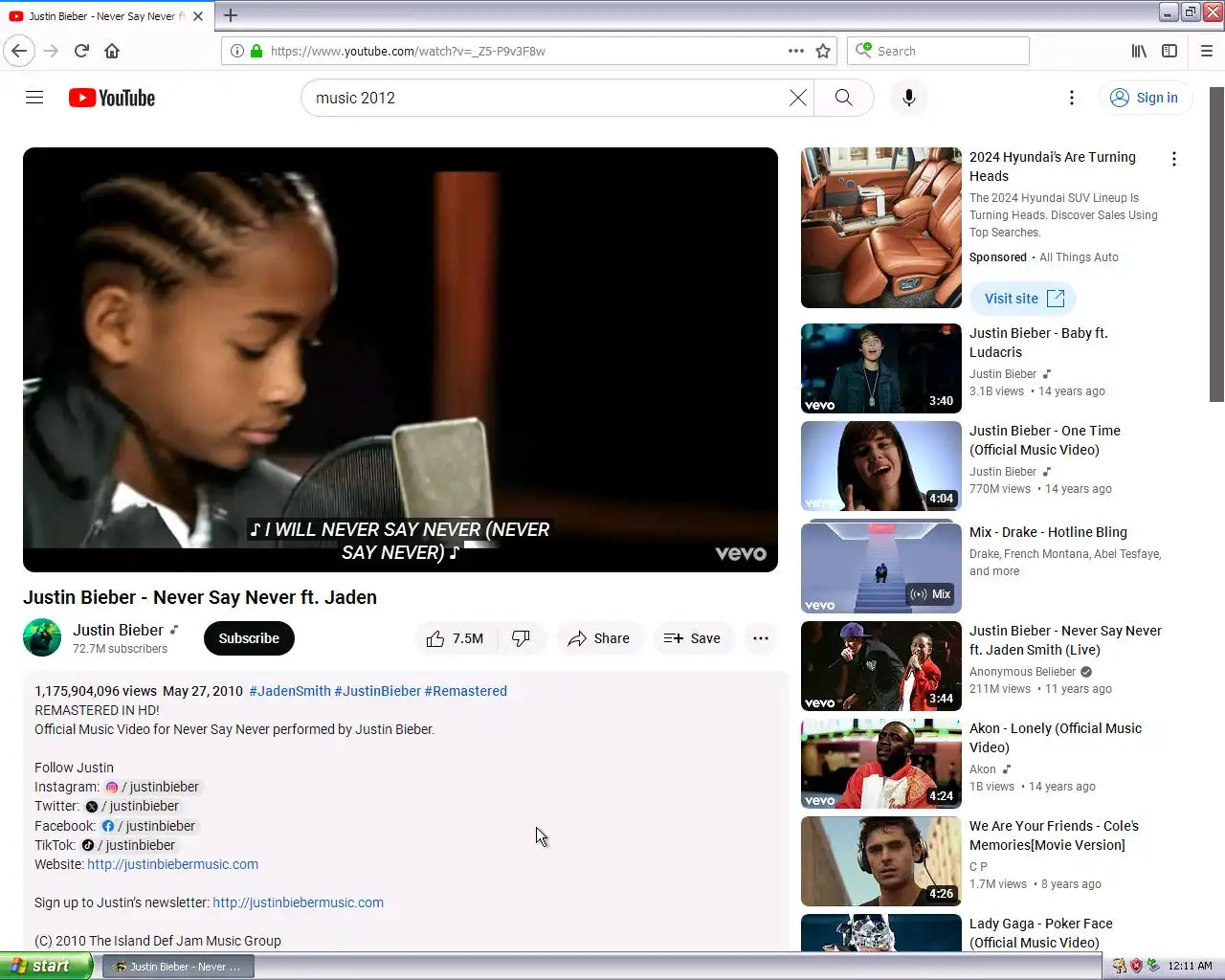Open the All Things Auto sponsor link

(x=1079, y=257)
